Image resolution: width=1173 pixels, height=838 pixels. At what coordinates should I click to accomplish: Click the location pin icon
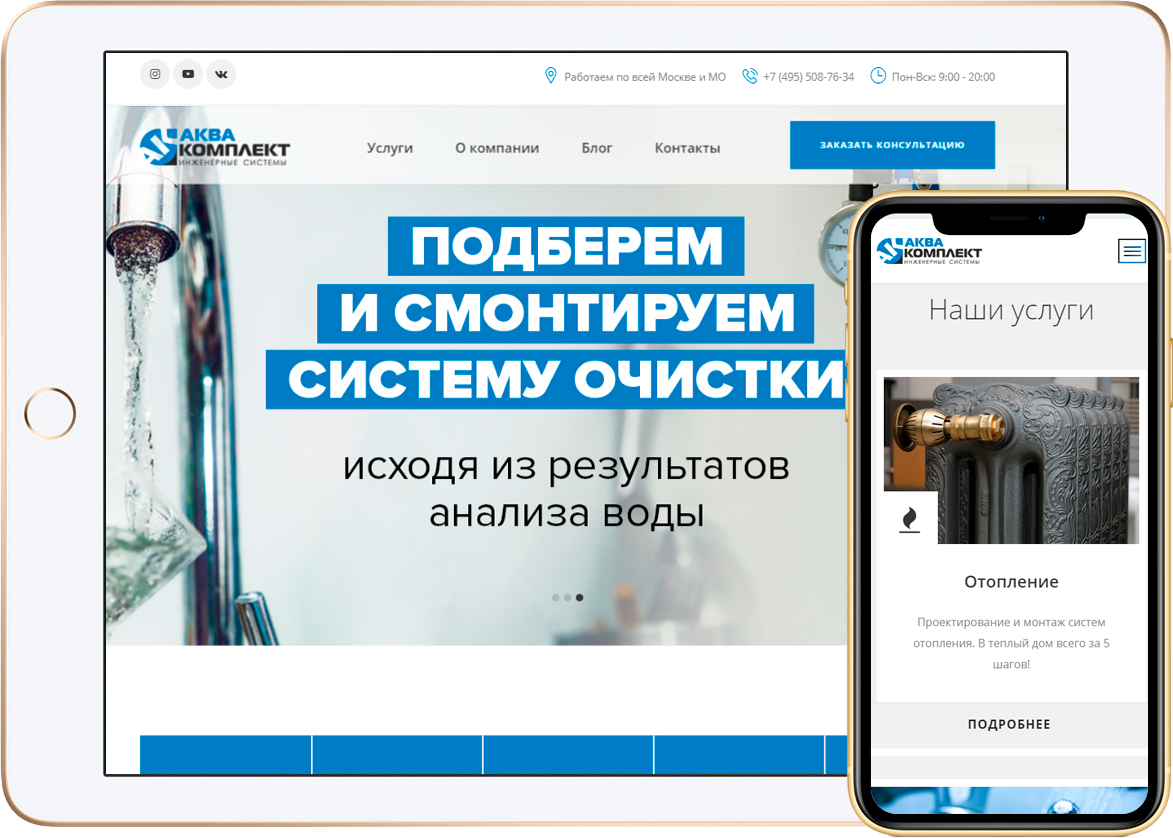pos(550,76)
